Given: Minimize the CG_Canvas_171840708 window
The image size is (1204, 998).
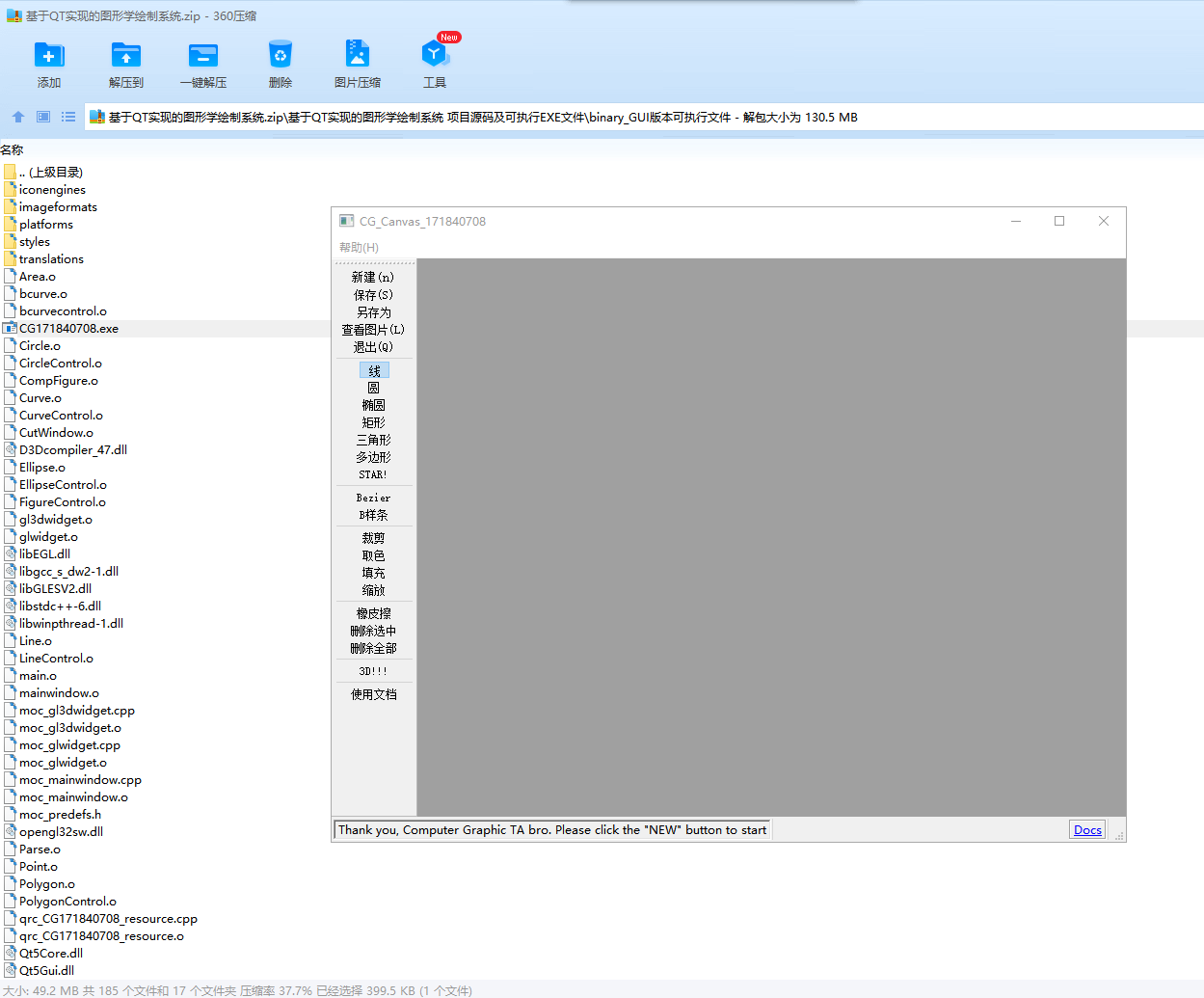Looking at the screenshot, I should coord(1015,221).
